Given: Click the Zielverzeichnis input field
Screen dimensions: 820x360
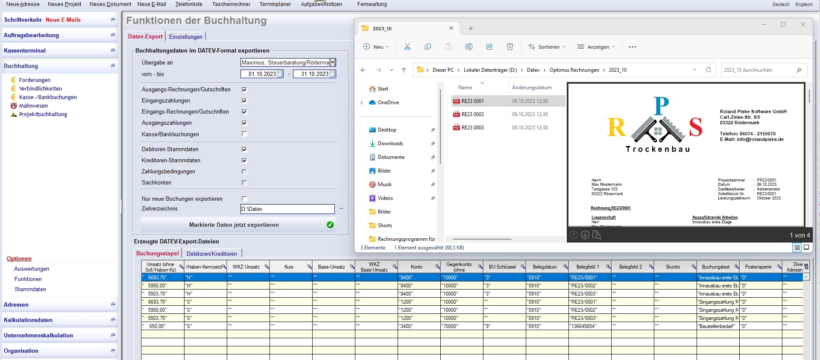Looking at the screenshot, I should 287,209.
